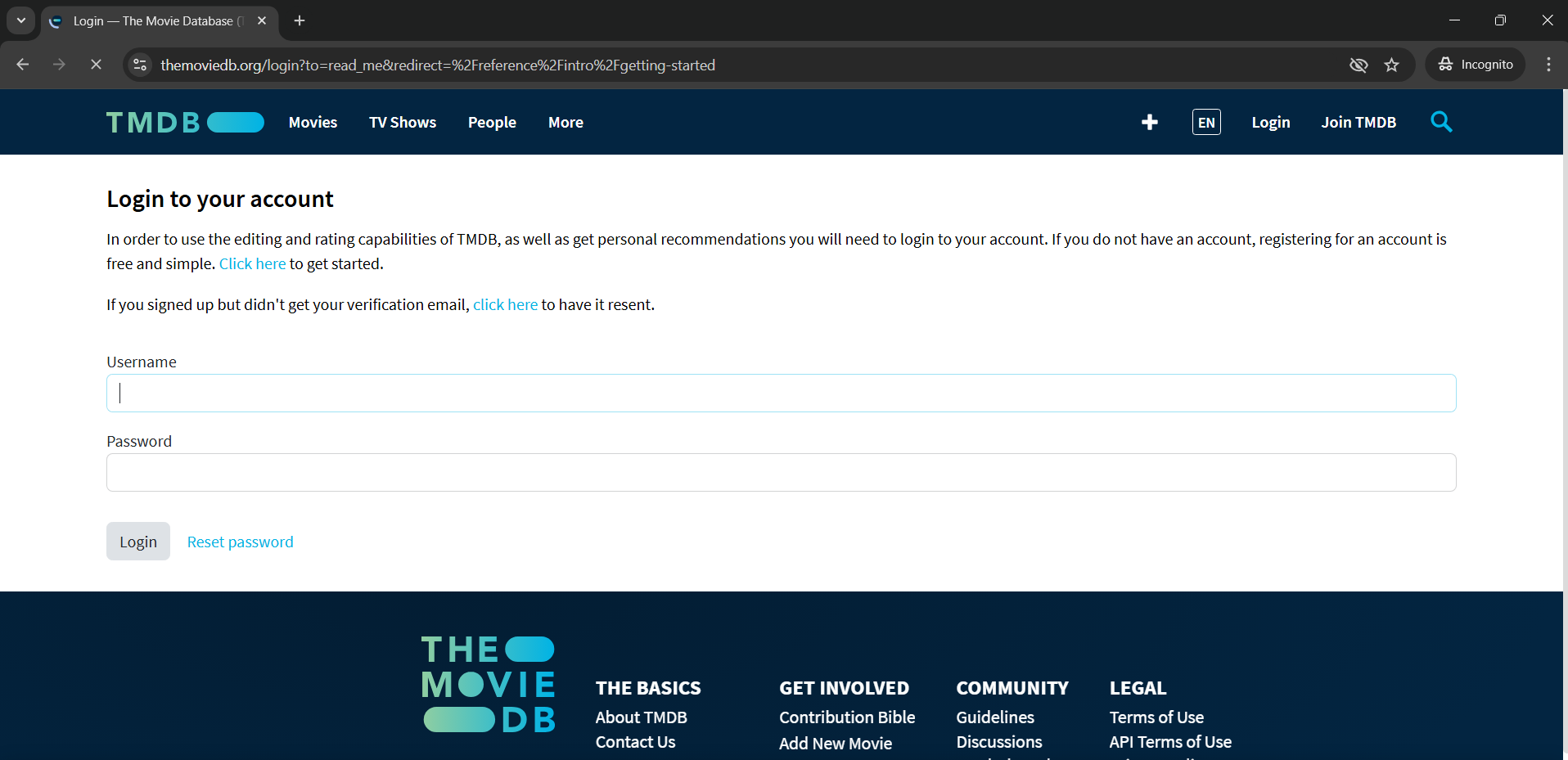Open a new browser tab
The image size is (1568, 760).
(x=299, y=20)
